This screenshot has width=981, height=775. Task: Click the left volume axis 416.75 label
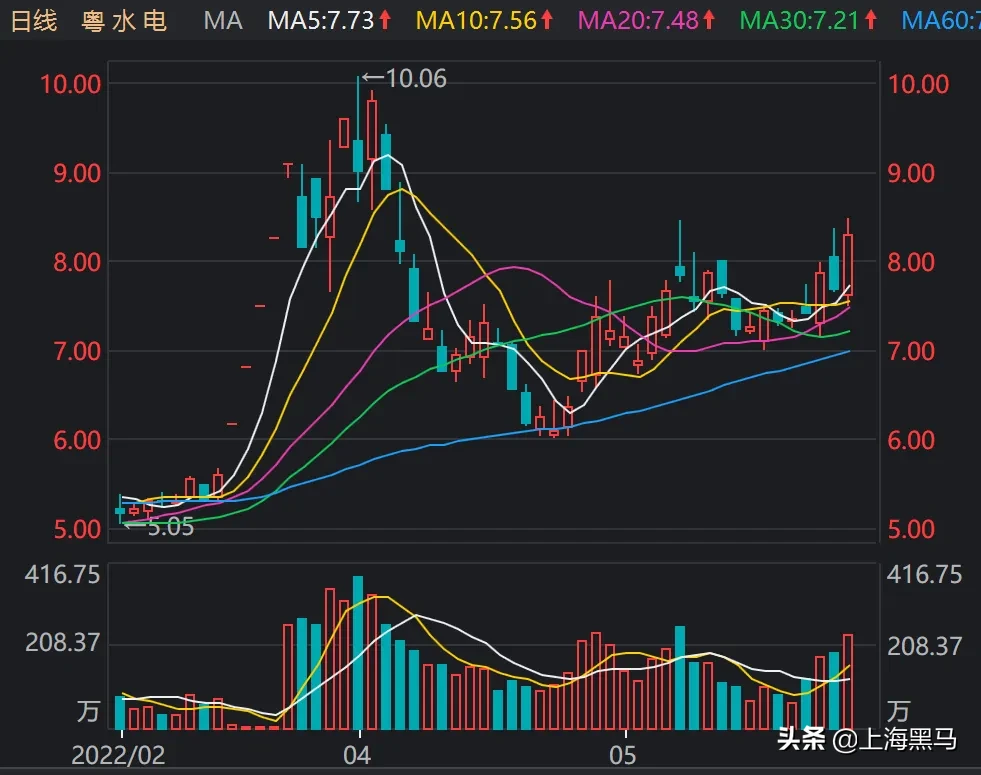point(63,574)
